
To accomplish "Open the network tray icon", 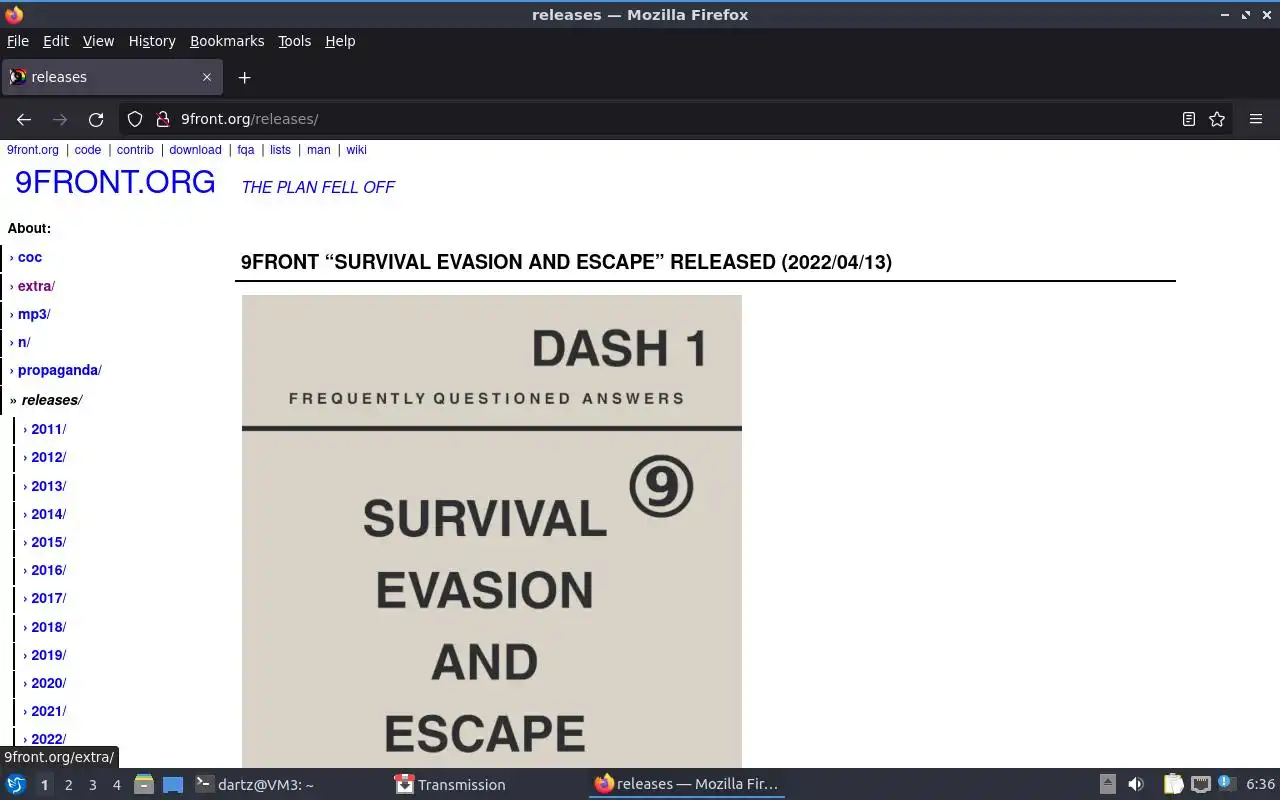I will pos(1201,785).
